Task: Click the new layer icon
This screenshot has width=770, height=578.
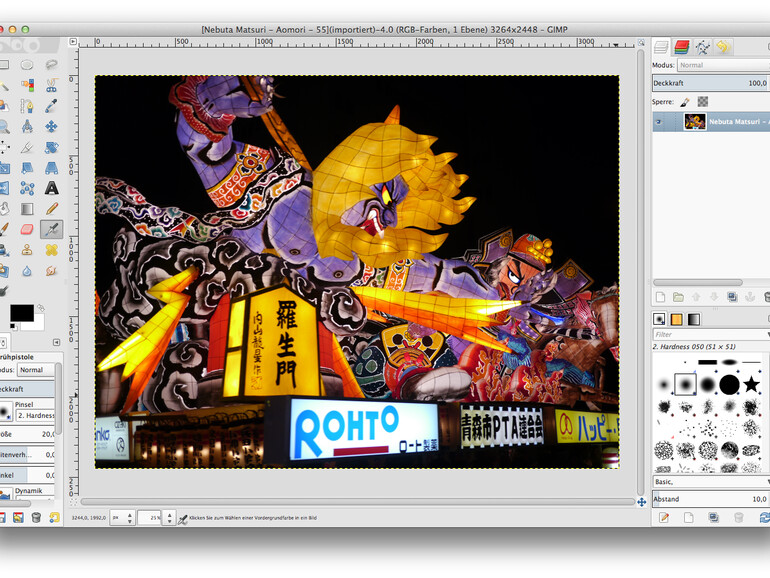Action: click(x=661, y=297)
